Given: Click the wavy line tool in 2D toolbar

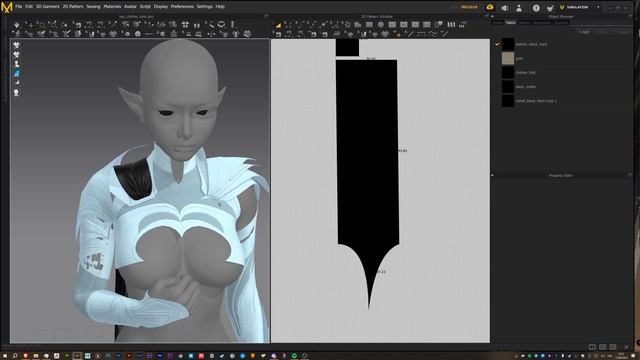Looking at the screenshot, I should click(433, 34).
